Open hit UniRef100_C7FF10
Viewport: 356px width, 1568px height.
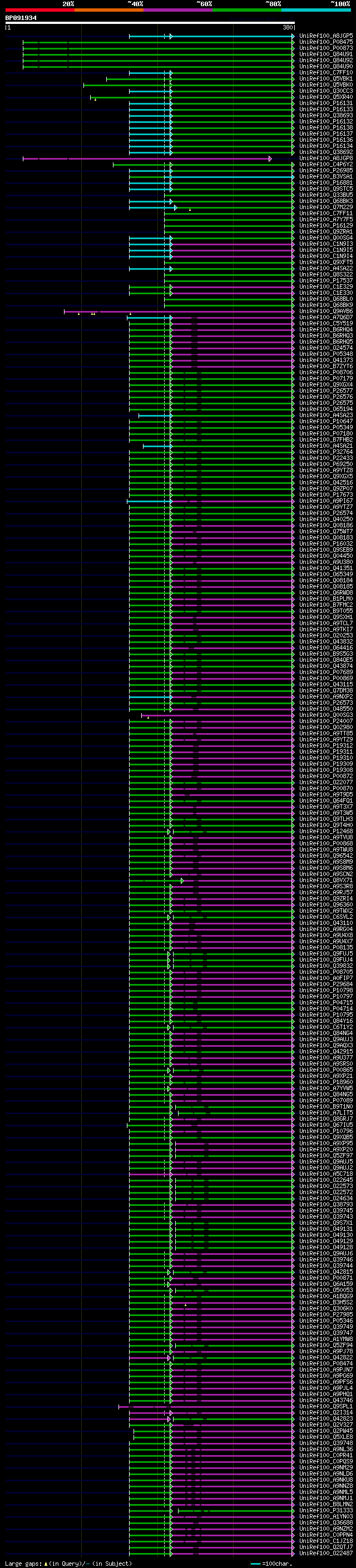point(325,72)
